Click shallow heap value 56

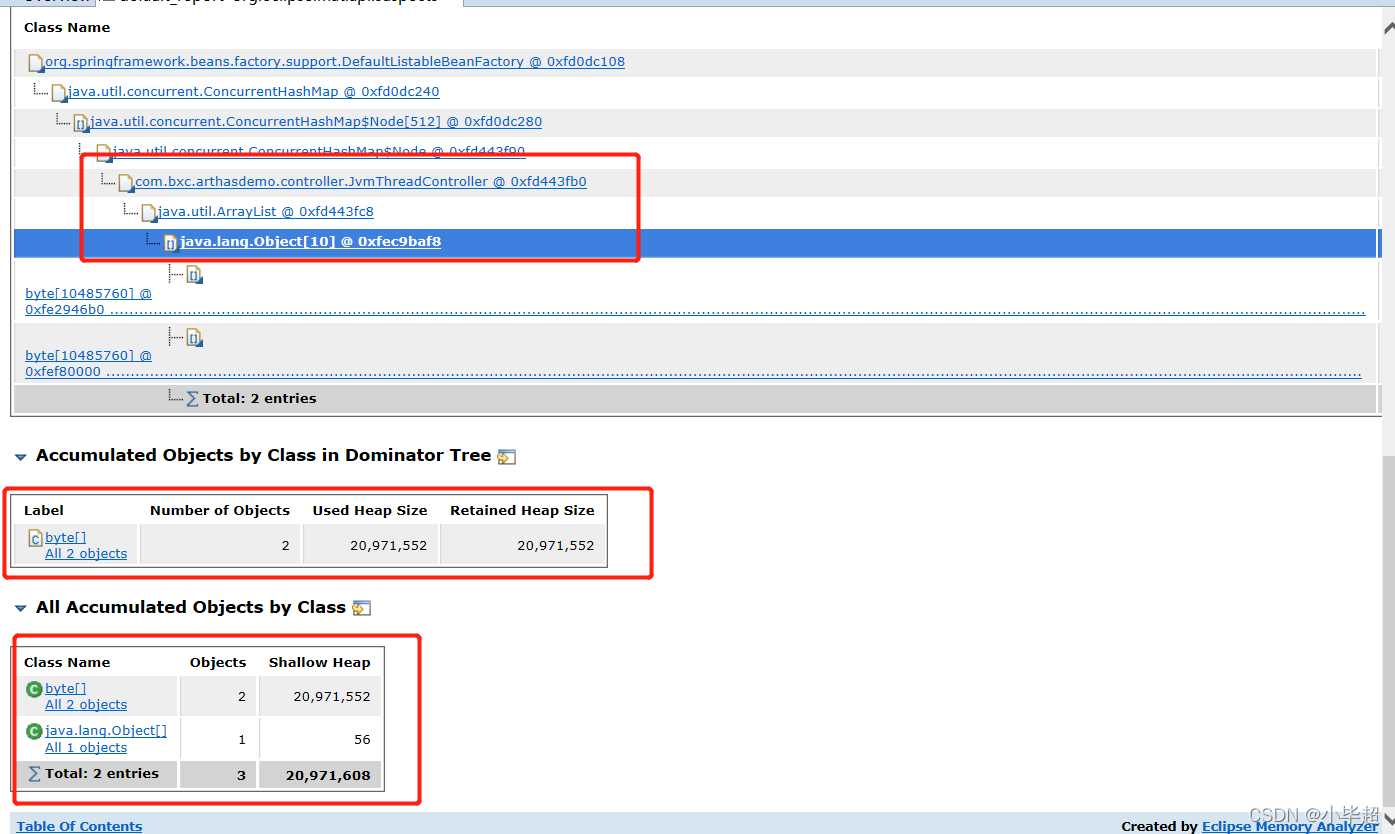[362, 740]
